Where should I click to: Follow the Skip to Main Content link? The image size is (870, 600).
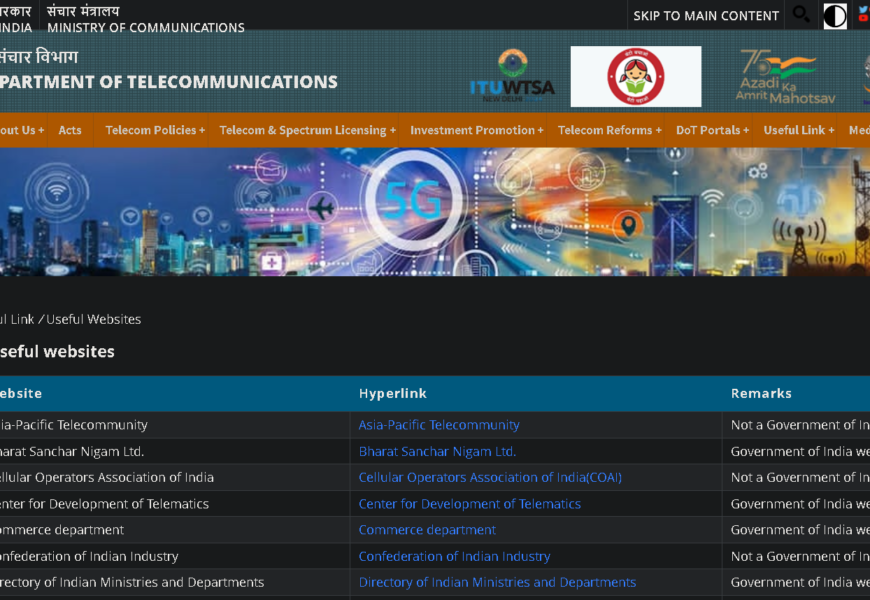pyautogui.click(x=706, y=16)
